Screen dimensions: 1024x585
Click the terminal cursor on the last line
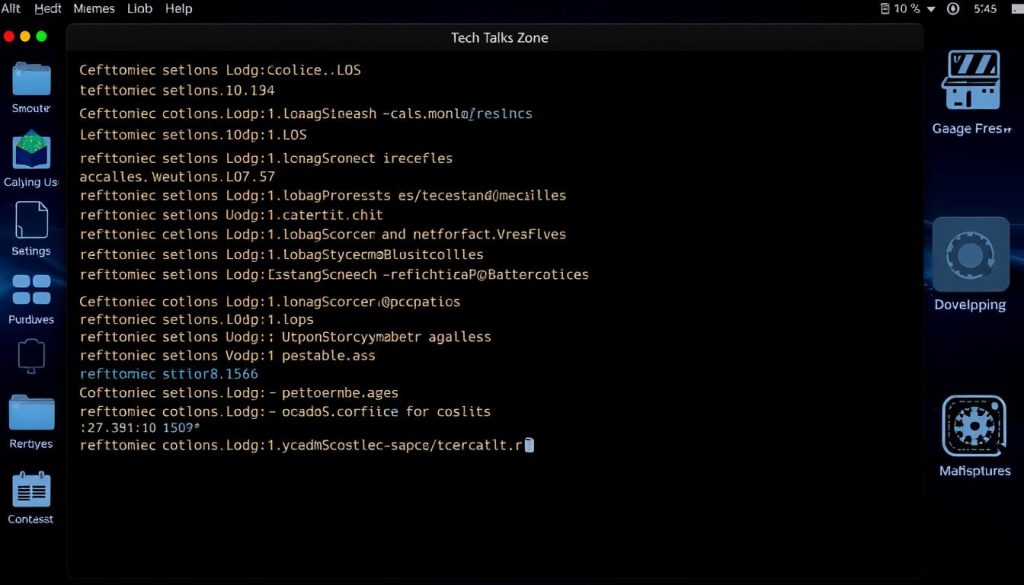(x=529, y=445)
